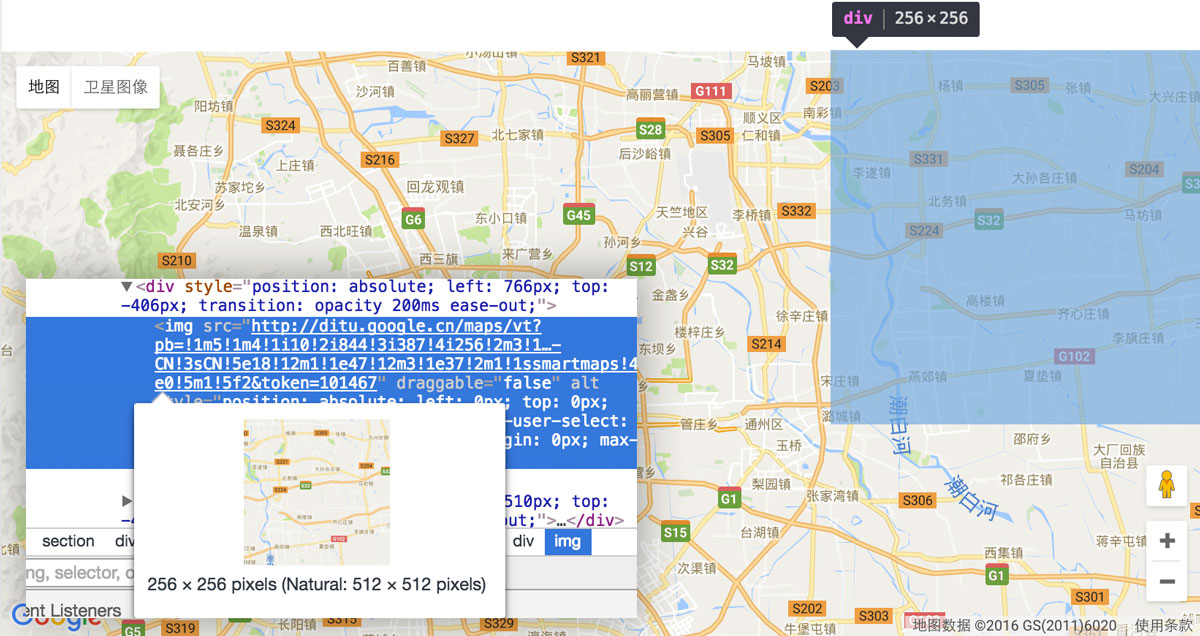Click the S332 road shield
This screenshot has width=1200, height=636.
point(796,211)
